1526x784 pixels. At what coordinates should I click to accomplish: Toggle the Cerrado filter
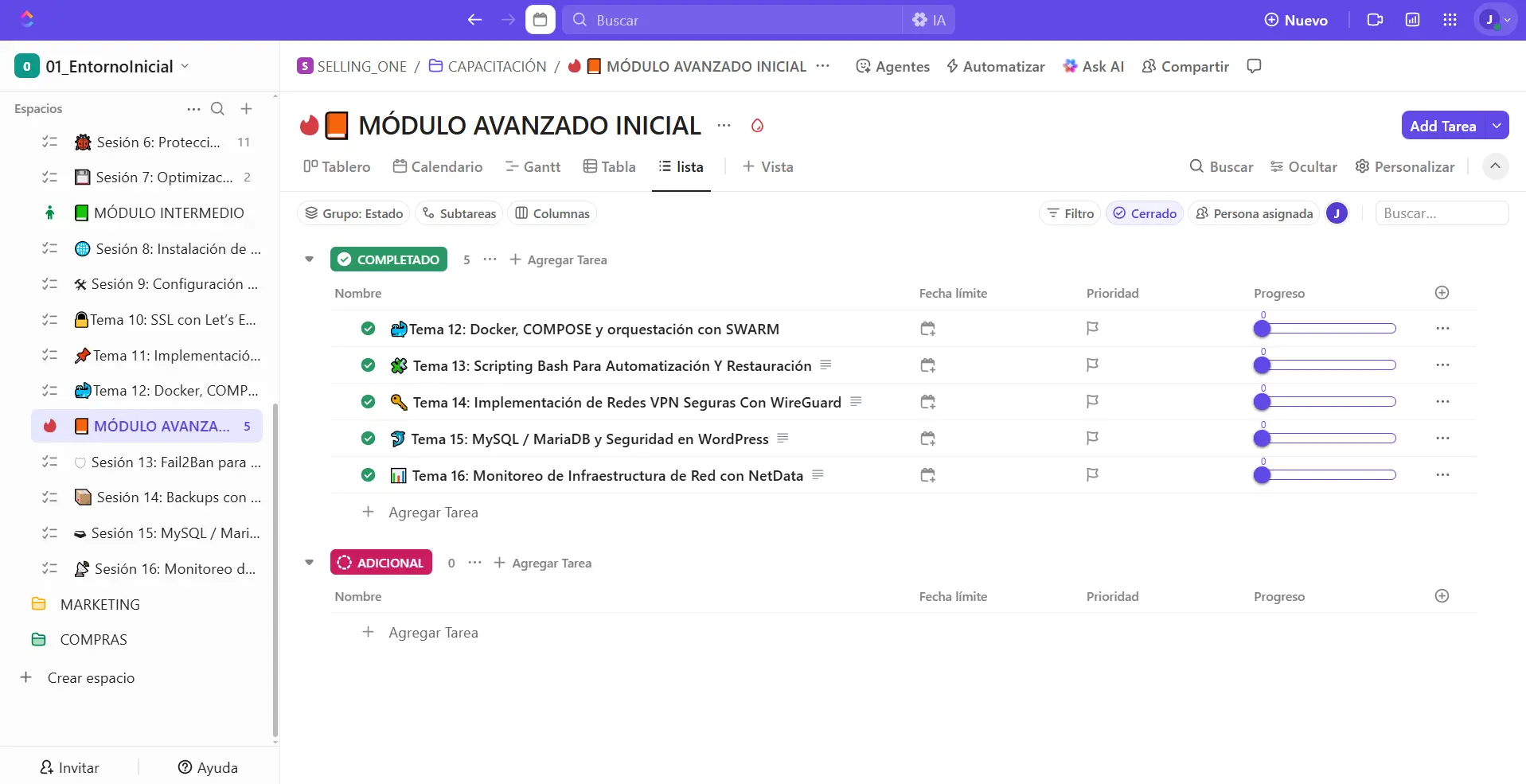(x=1145, y=213)
